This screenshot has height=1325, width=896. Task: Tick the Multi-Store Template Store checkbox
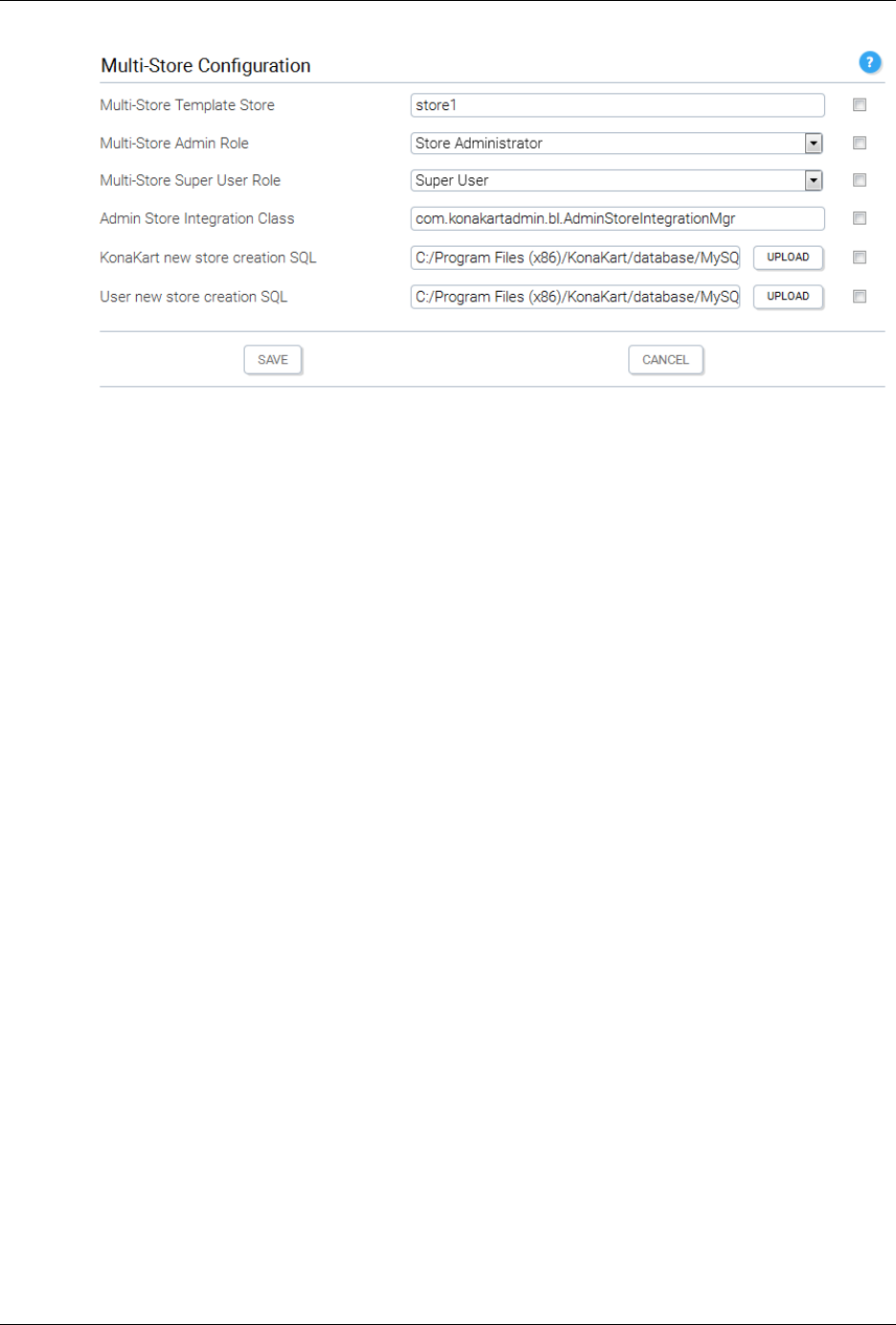pos(860,105)
